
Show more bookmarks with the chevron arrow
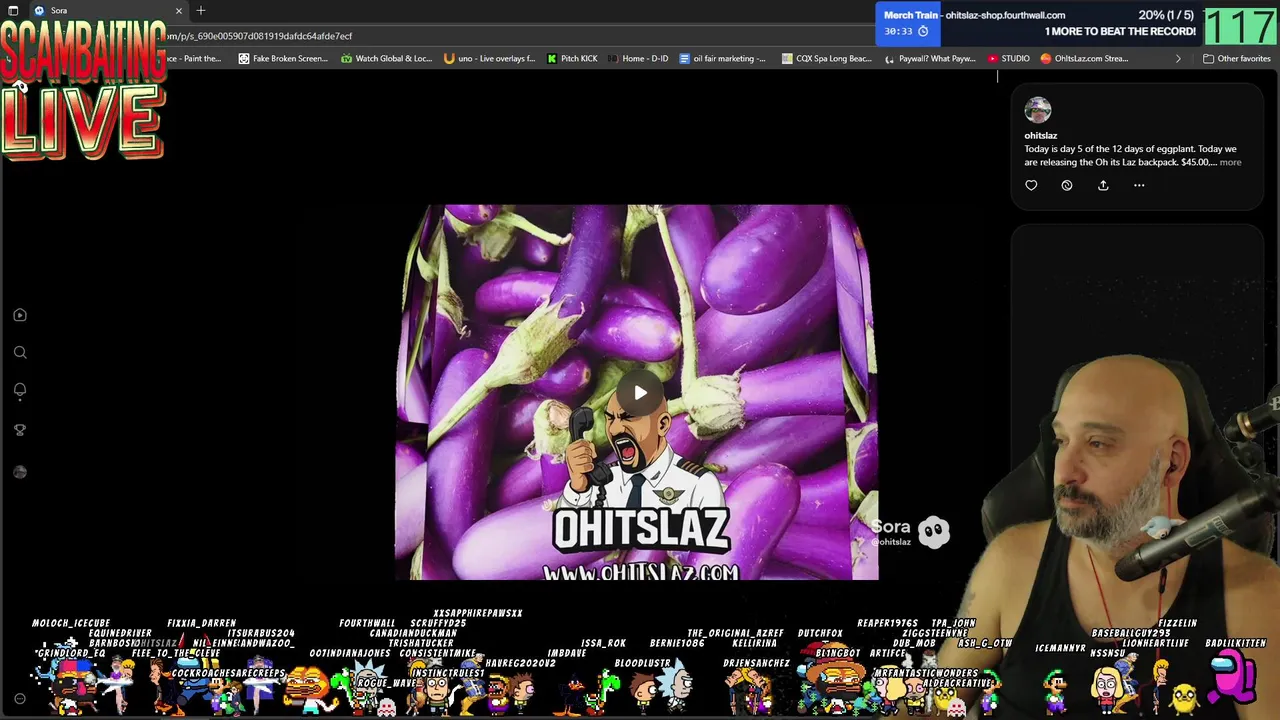pyautogui.click(x=1177, y=58)
